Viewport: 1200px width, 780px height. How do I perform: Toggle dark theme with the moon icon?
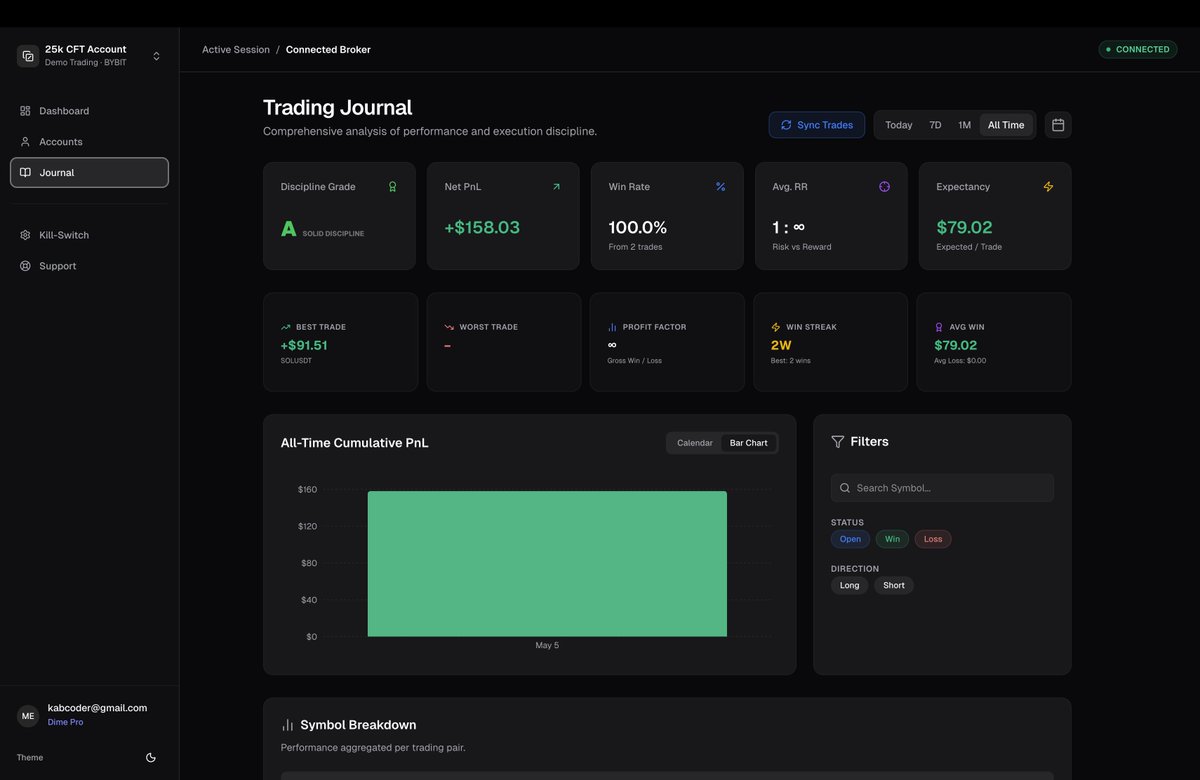tap(151, 758)
